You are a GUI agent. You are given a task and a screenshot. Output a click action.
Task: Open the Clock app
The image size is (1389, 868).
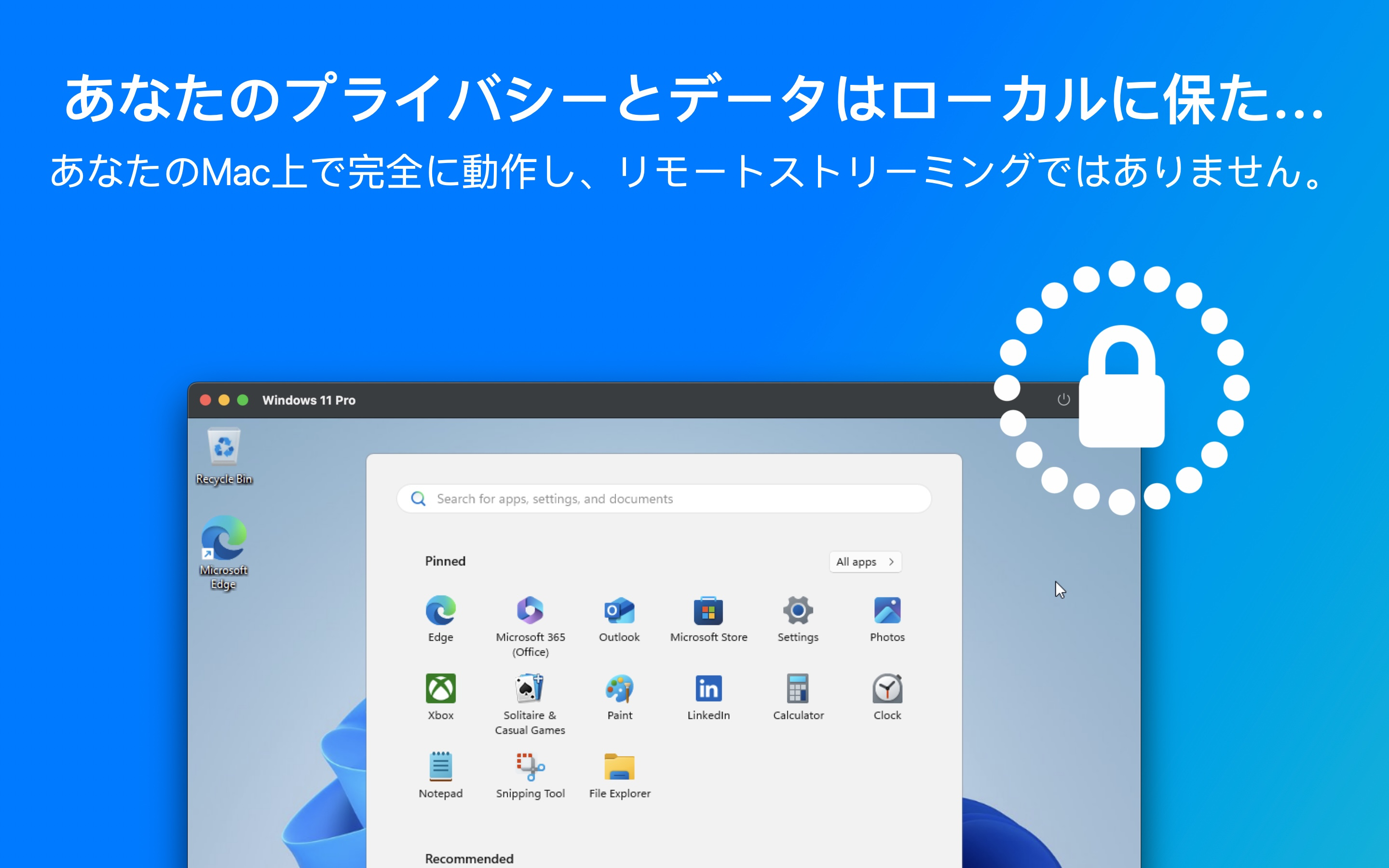coord(887,696)
